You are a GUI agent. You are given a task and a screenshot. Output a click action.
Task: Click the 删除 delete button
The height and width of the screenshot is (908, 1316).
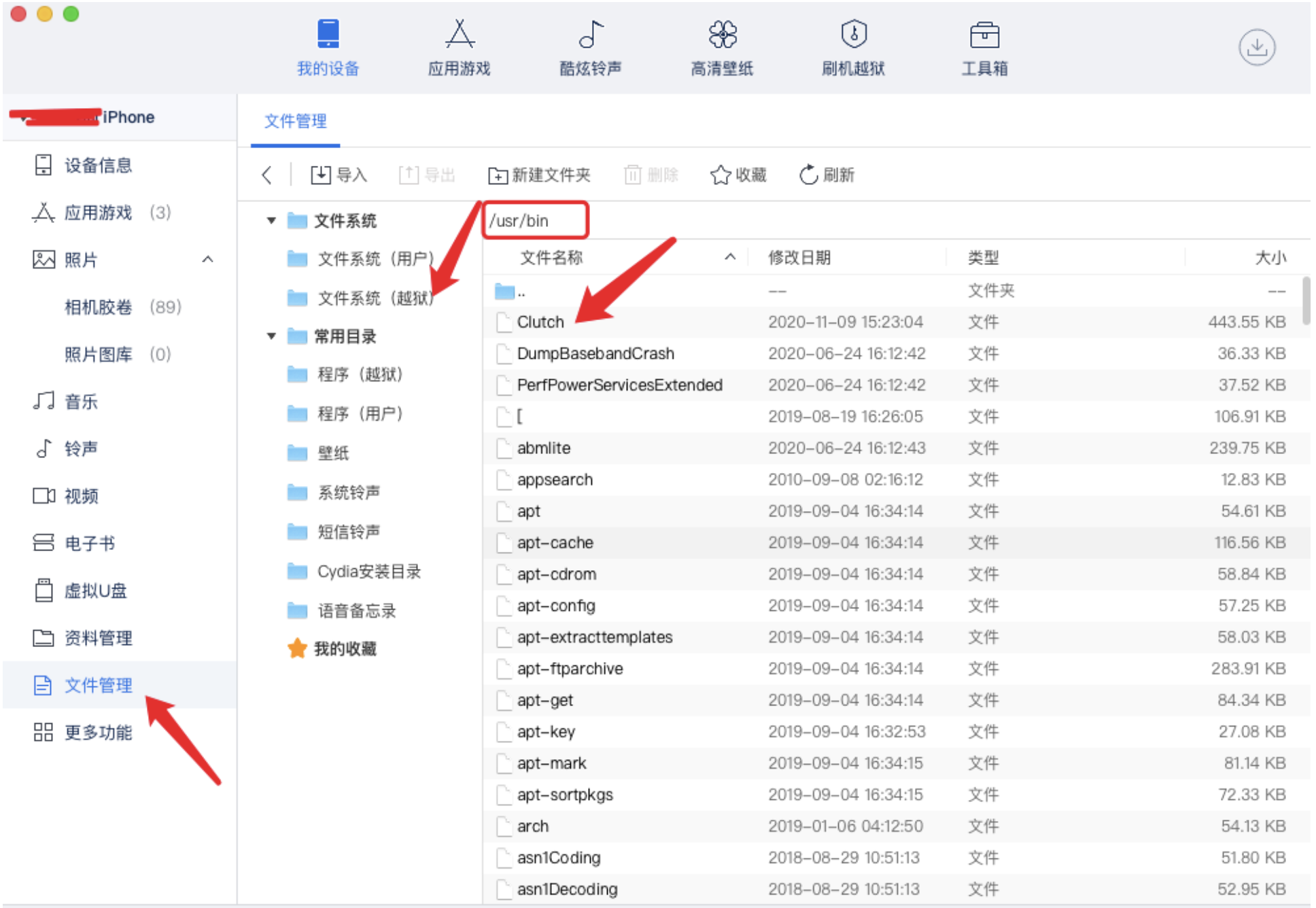(x=651, y=175)
